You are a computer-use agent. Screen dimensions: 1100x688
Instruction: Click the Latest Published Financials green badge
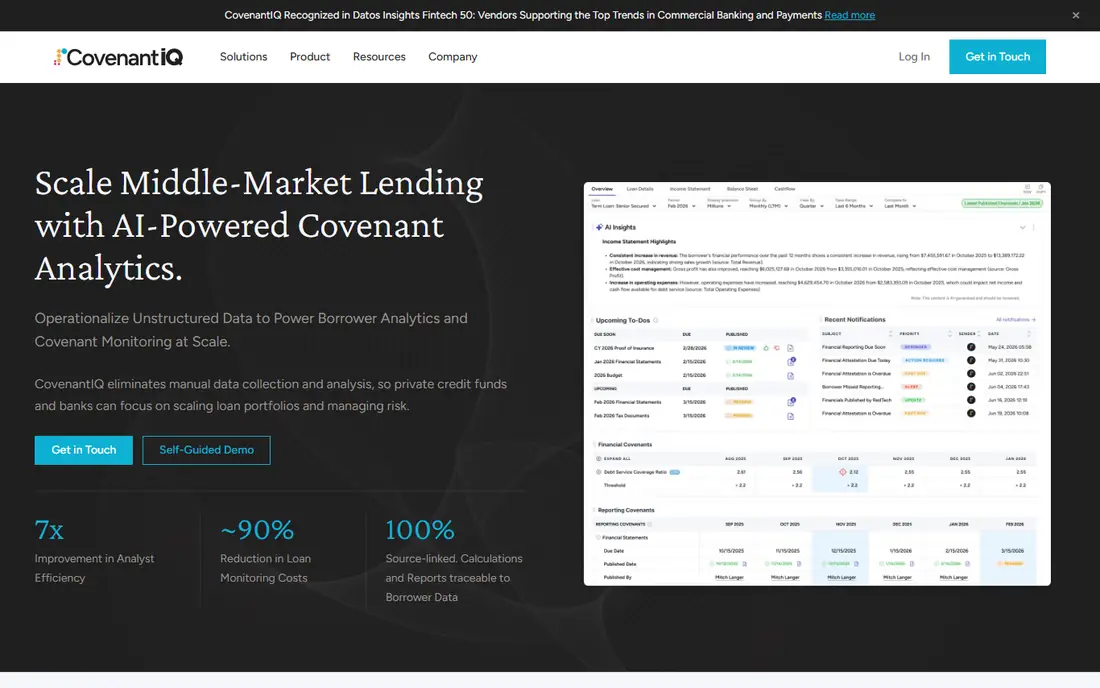click(x=1002, y=203)
